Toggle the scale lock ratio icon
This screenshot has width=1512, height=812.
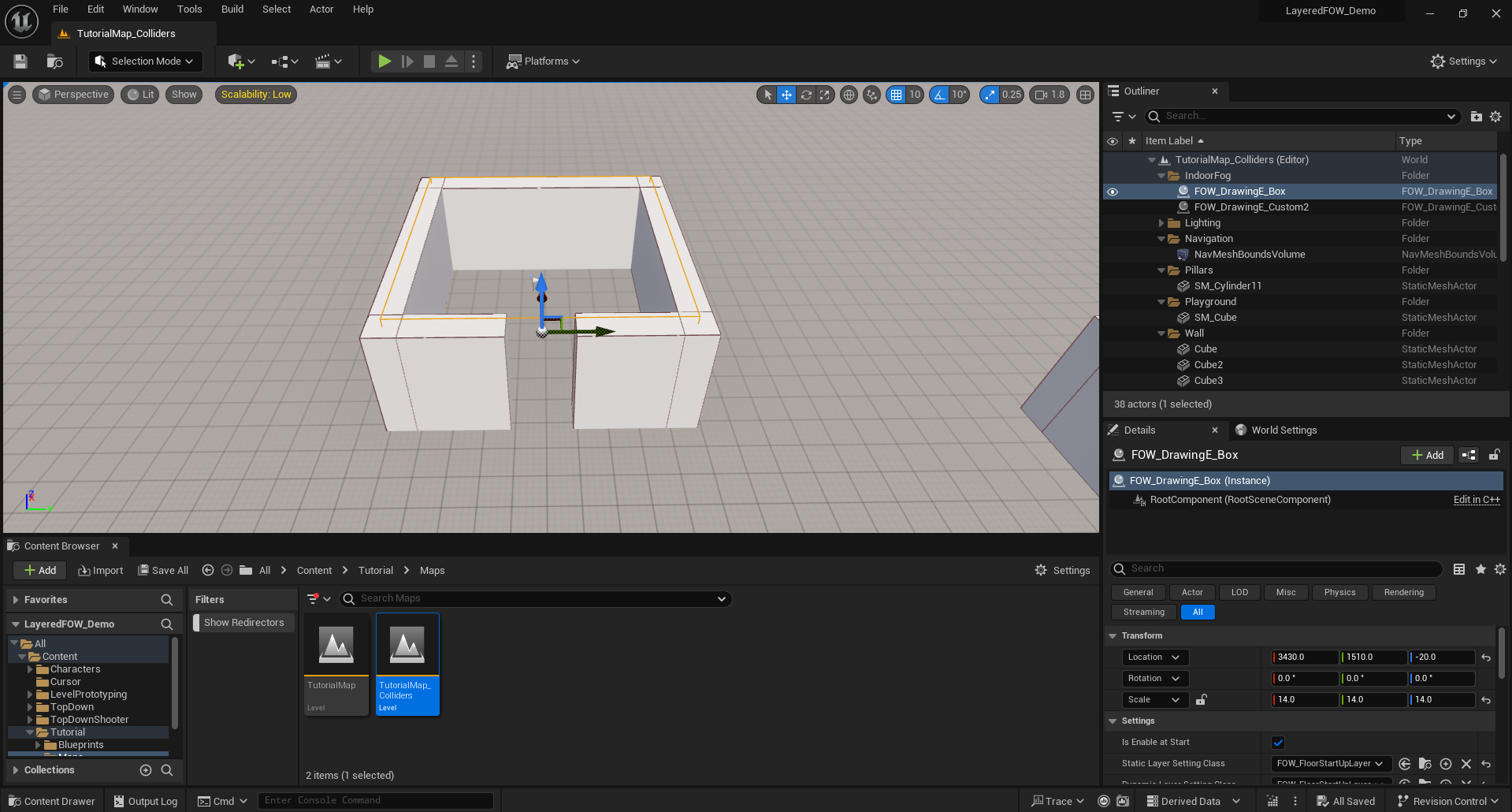[x=1201, y=700]
